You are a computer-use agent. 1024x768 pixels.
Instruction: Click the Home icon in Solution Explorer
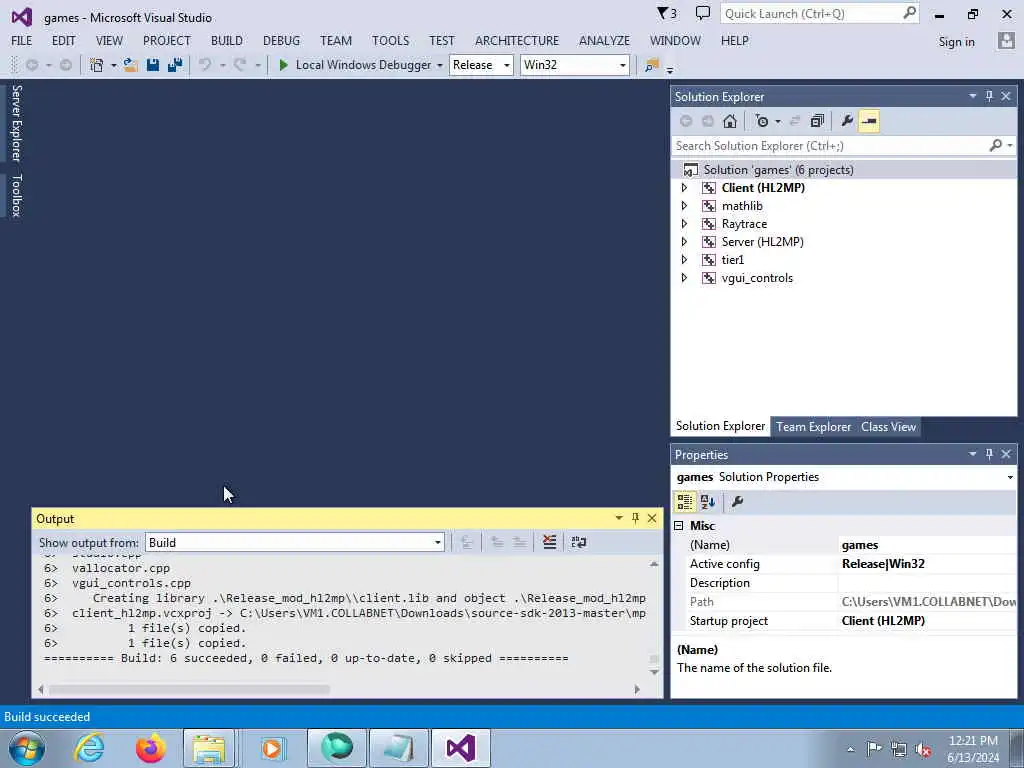click(730, 121)
